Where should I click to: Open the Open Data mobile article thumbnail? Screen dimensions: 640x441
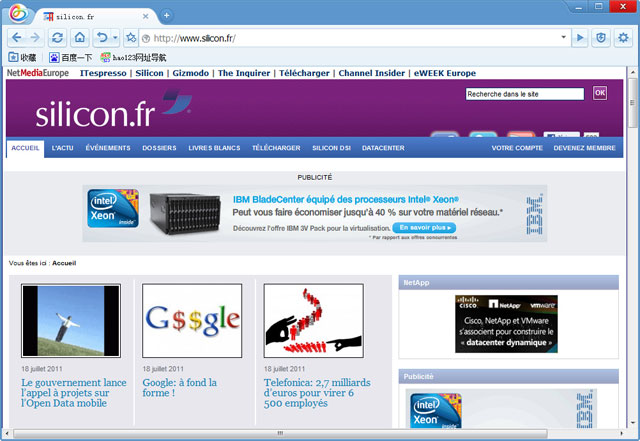pos(71,321)
